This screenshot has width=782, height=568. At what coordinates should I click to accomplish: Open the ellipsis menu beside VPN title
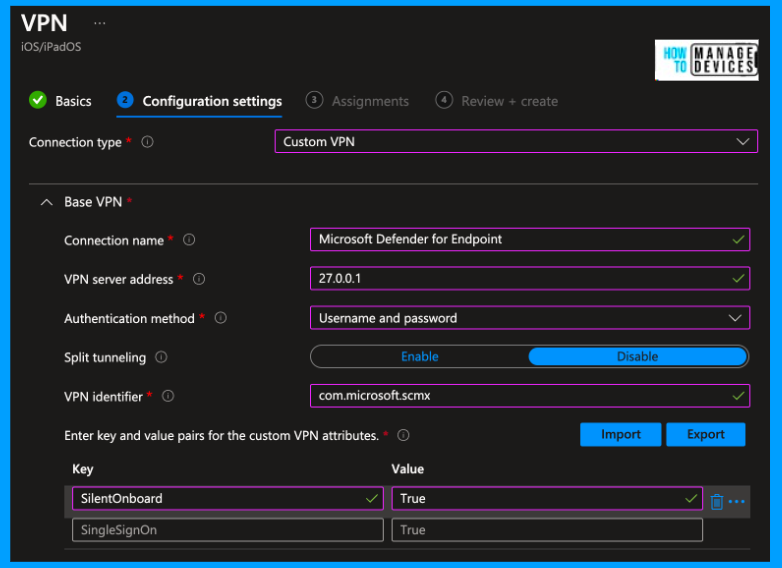[x=100, y=23]
